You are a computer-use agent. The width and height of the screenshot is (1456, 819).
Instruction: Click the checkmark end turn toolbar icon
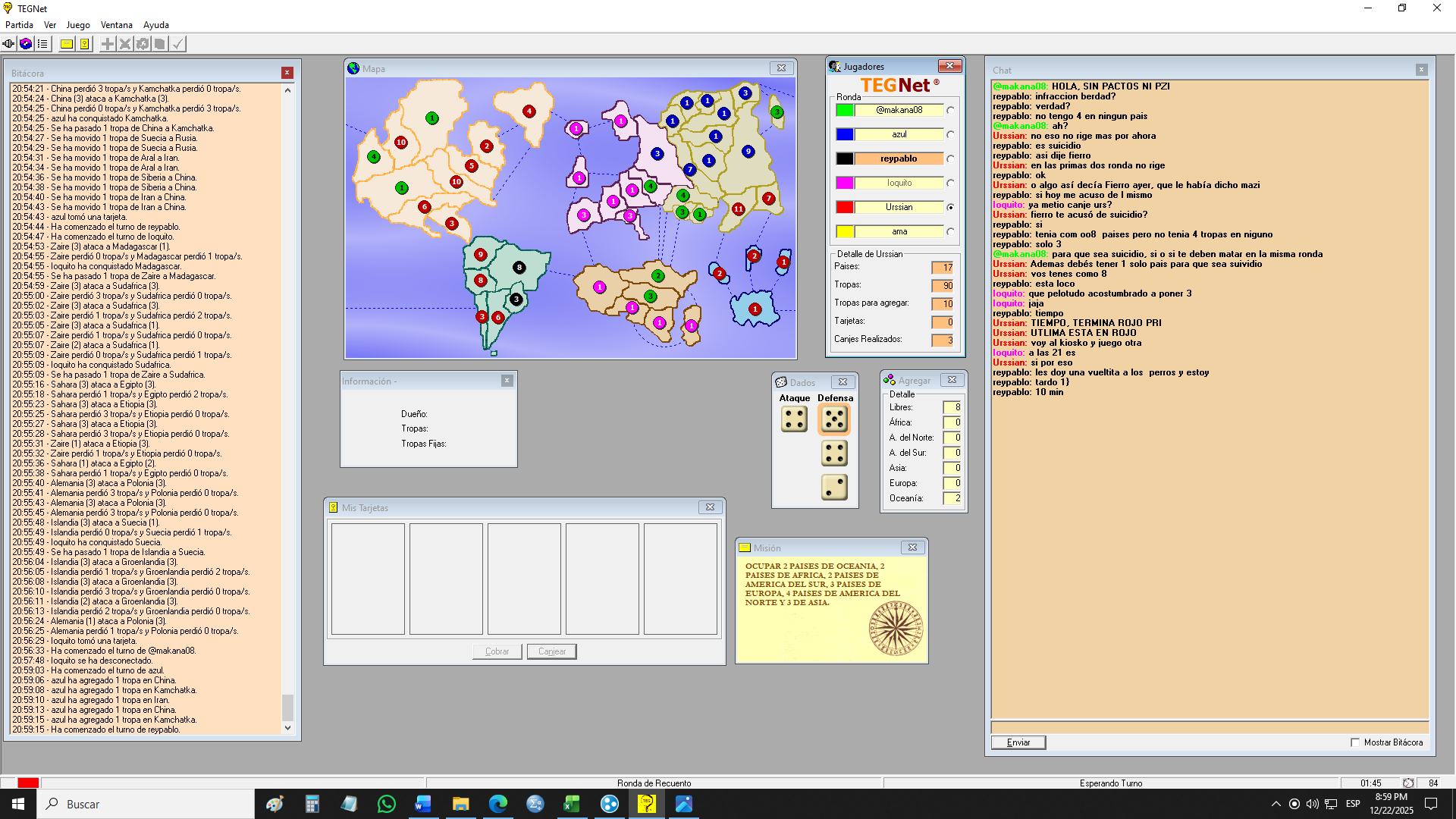177,44
